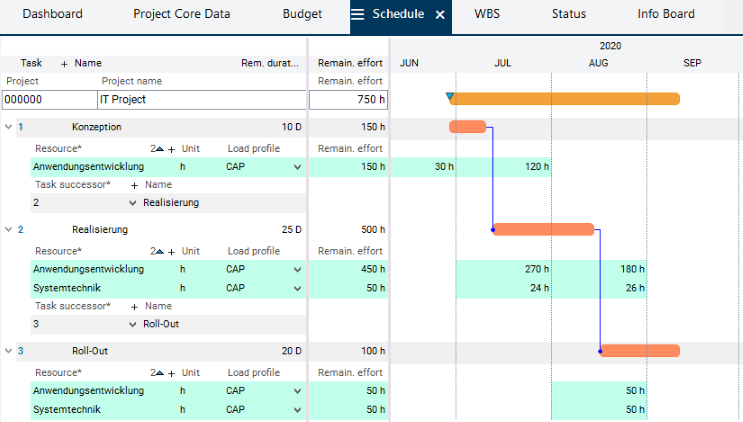Add resource to Realisierung task via plus icon

coord(171,251)
